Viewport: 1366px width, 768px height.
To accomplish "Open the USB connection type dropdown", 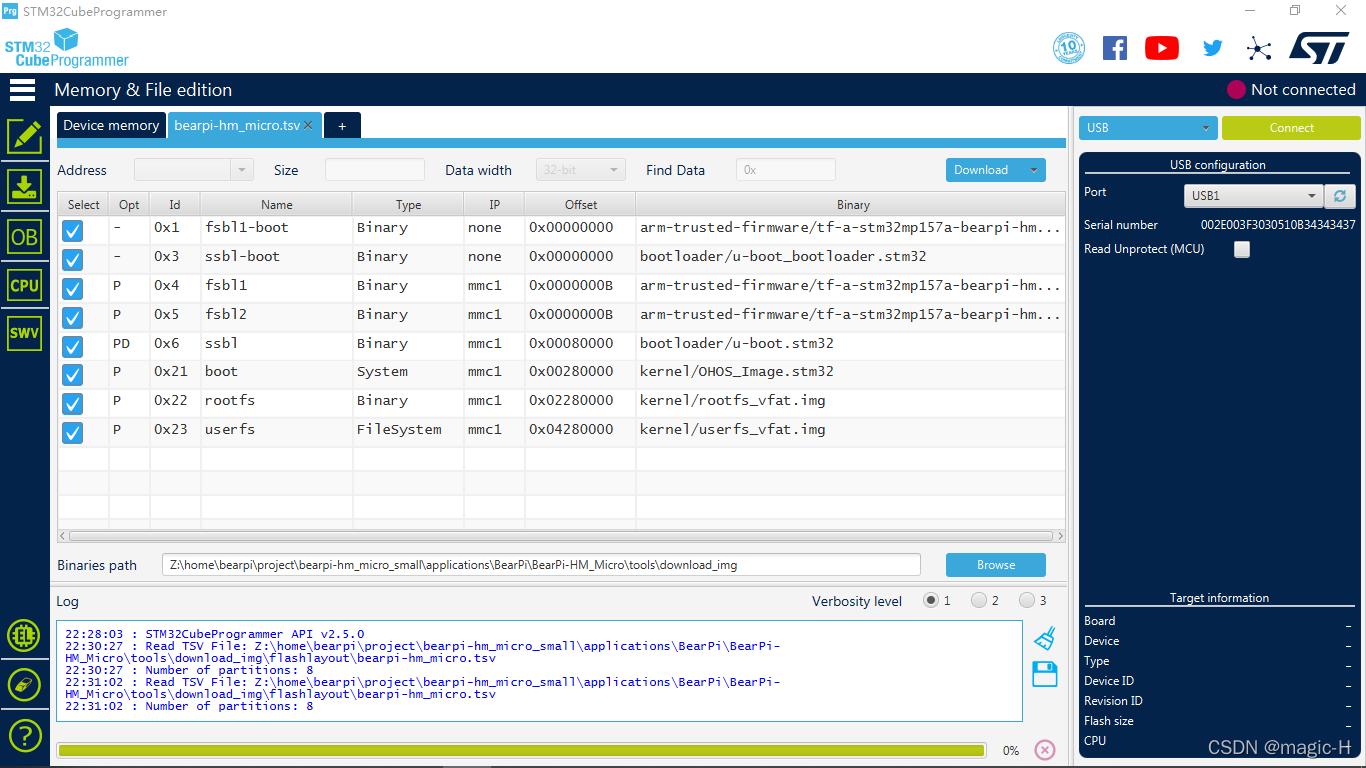I will click(x=1147, y=128).
